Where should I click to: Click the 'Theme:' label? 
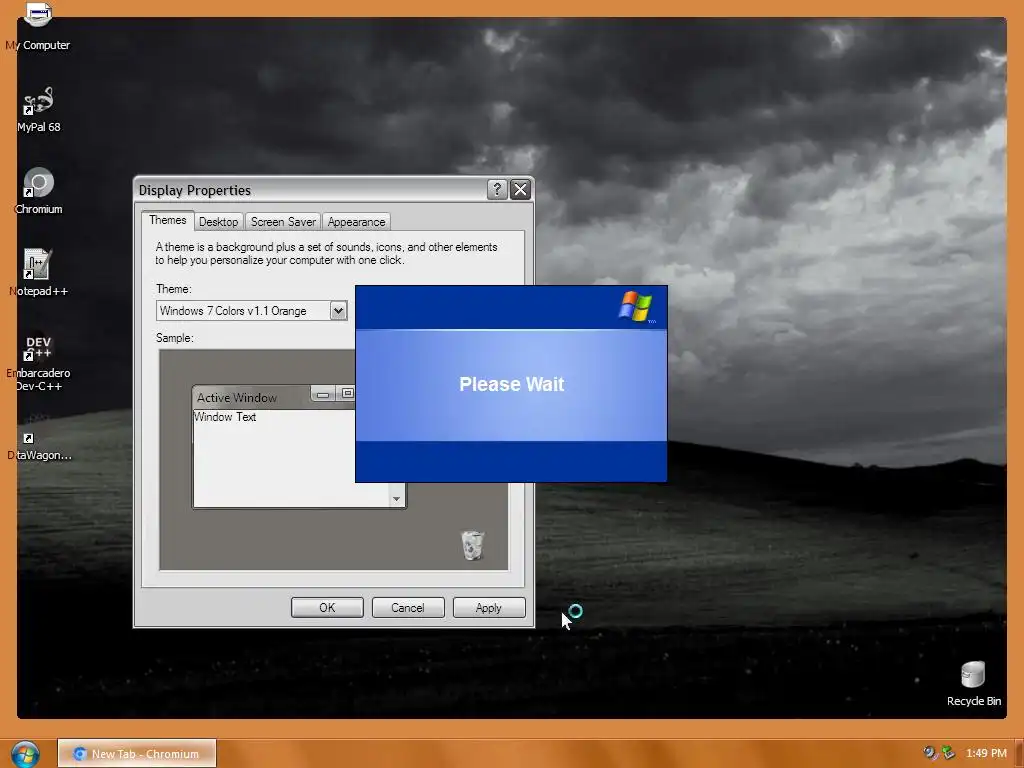pyautogui.click(x=174, y=289)
